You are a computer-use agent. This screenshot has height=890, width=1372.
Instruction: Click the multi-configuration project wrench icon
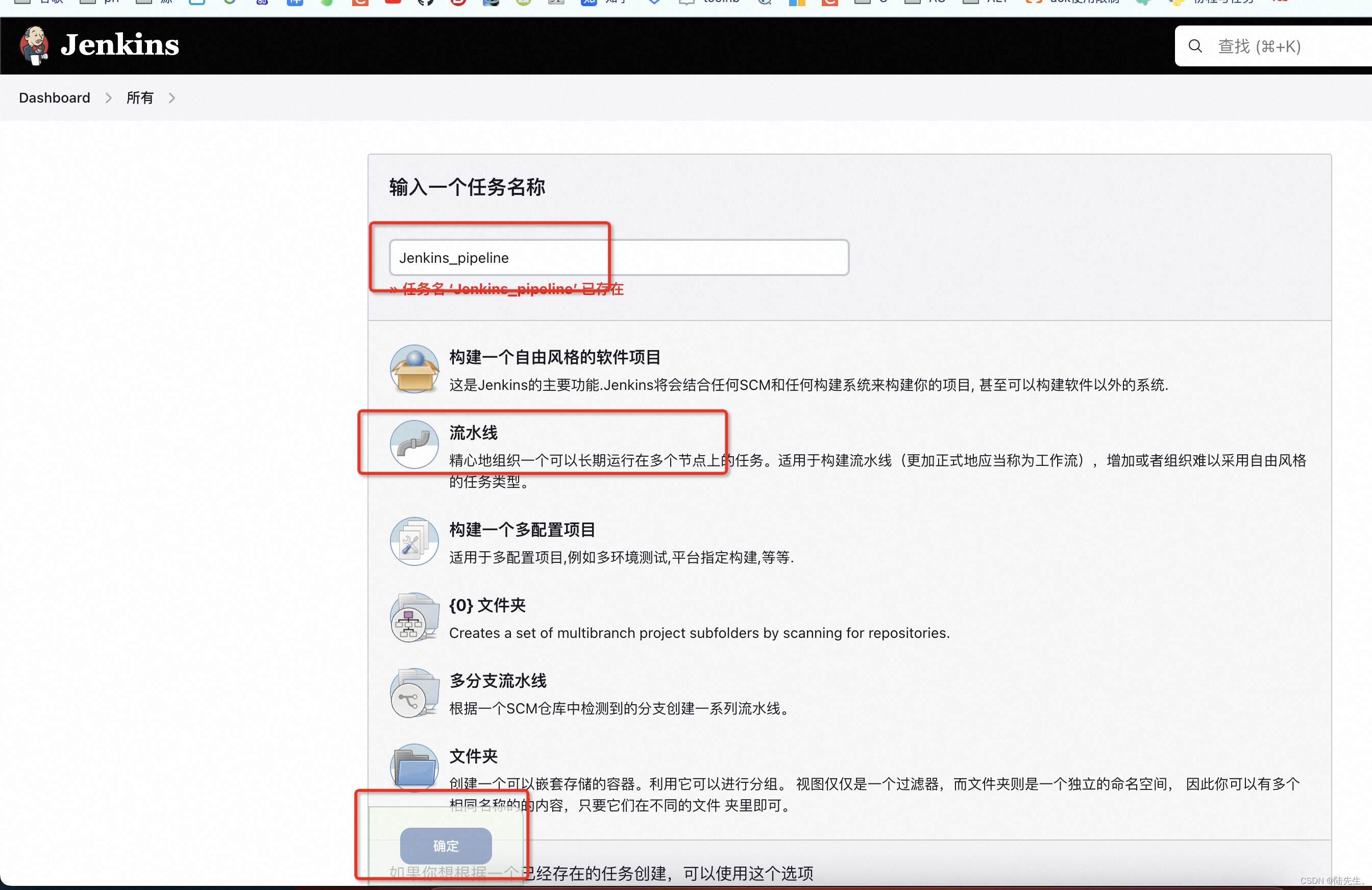tap(414, 541)
